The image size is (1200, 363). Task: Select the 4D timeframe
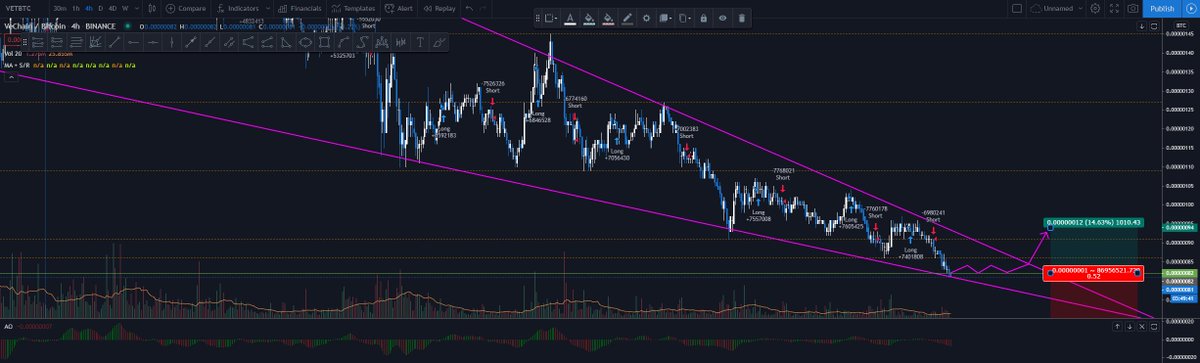pos(112,8)
